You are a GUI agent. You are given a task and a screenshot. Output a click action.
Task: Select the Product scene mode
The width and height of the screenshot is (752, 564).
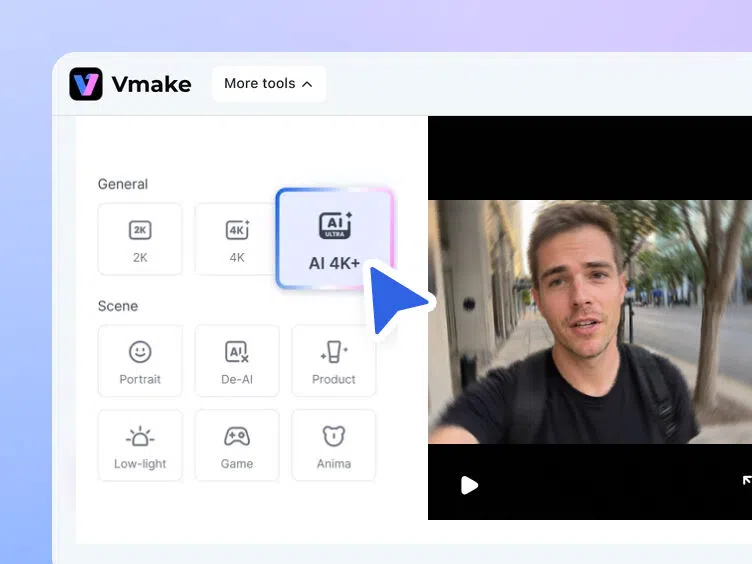click(x=334, y=361)
